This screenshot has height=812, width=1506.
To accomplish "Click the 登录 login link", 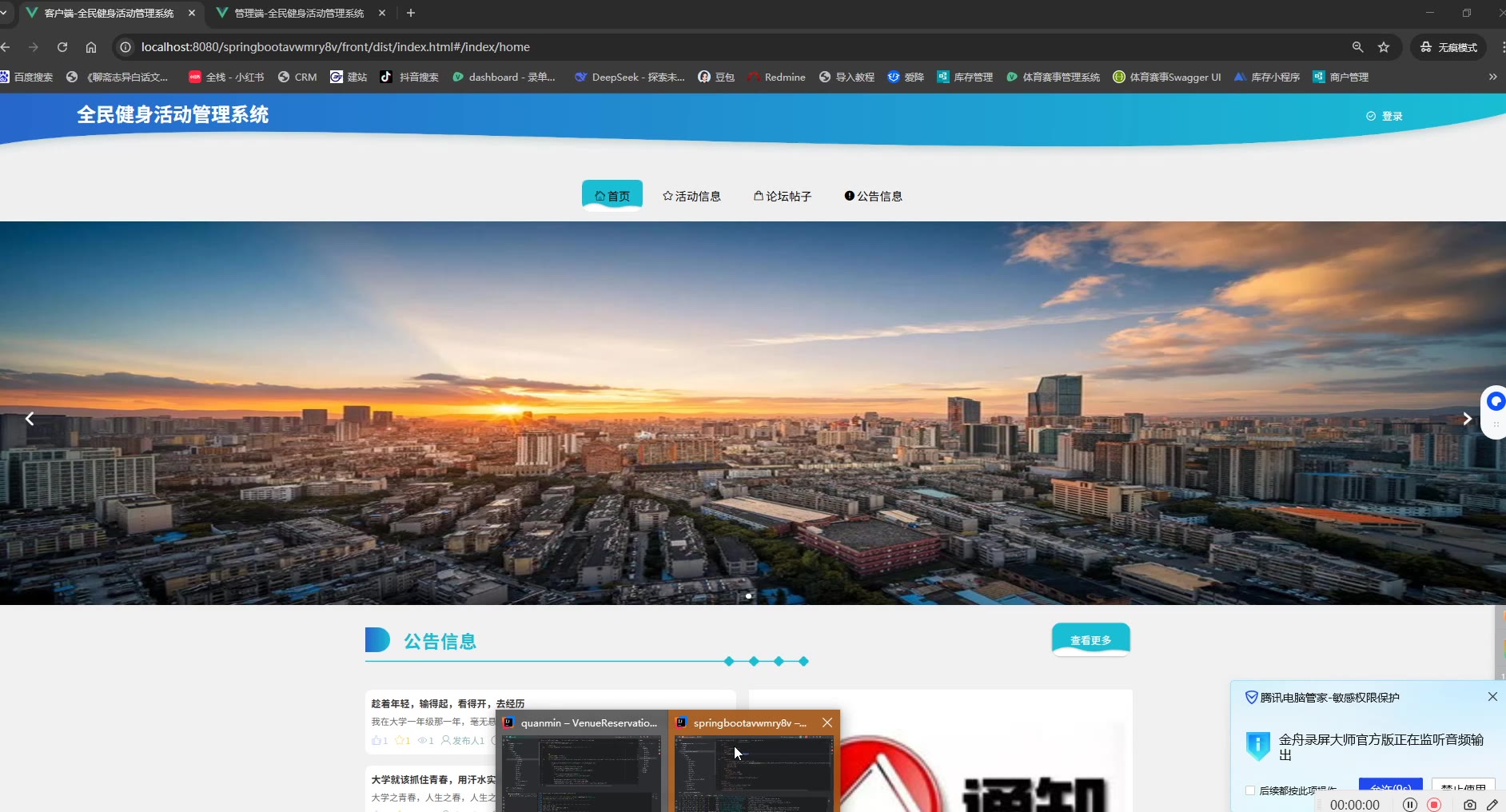I will click(1384, 116).
